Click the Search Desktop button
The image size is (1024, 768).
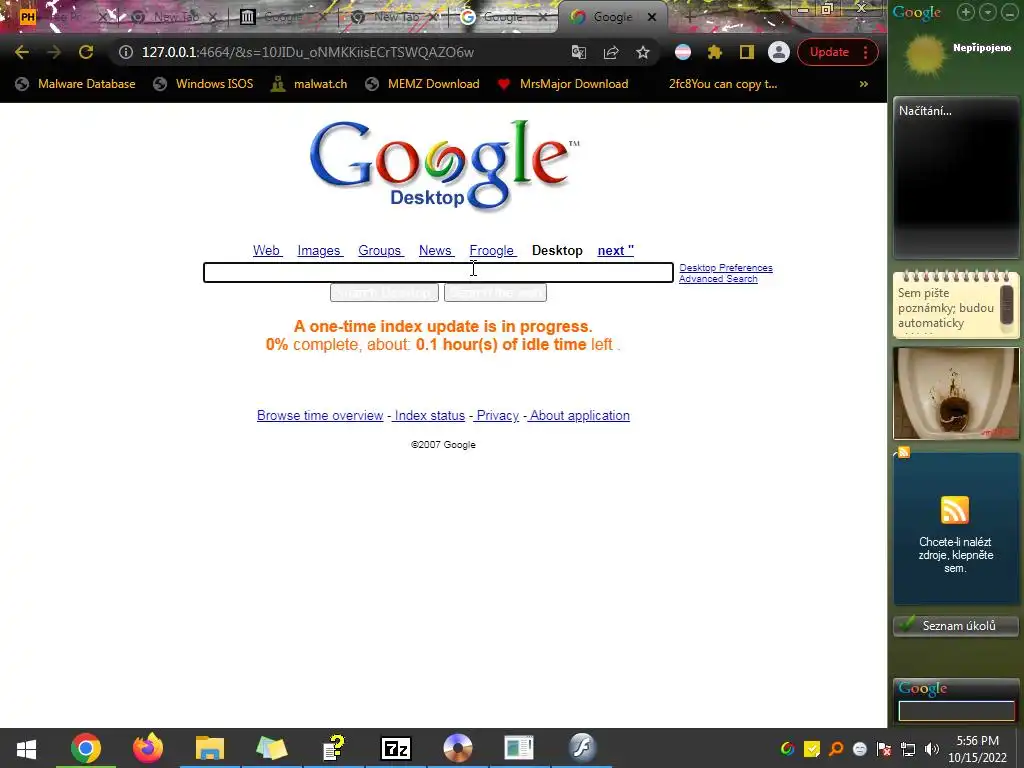[384, 293]
